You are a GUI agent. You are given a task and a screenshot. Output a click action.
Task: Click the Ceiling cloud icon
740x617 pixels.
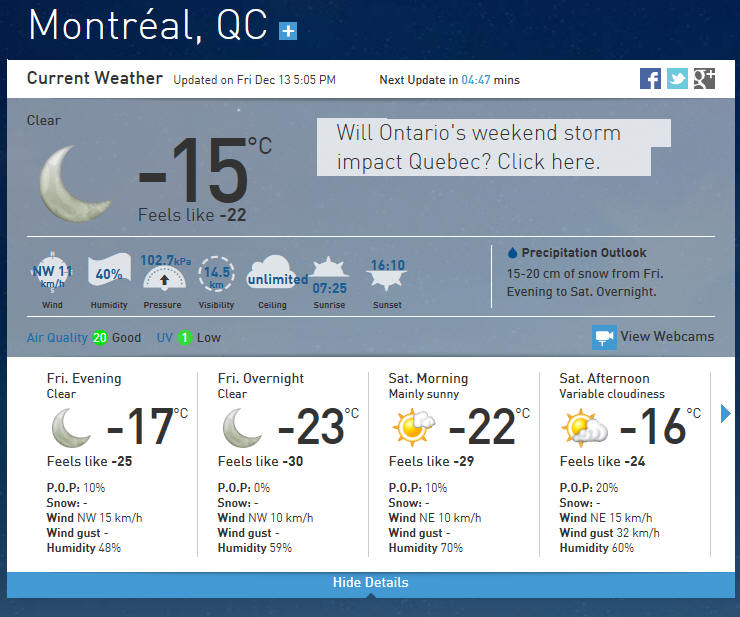278,272
